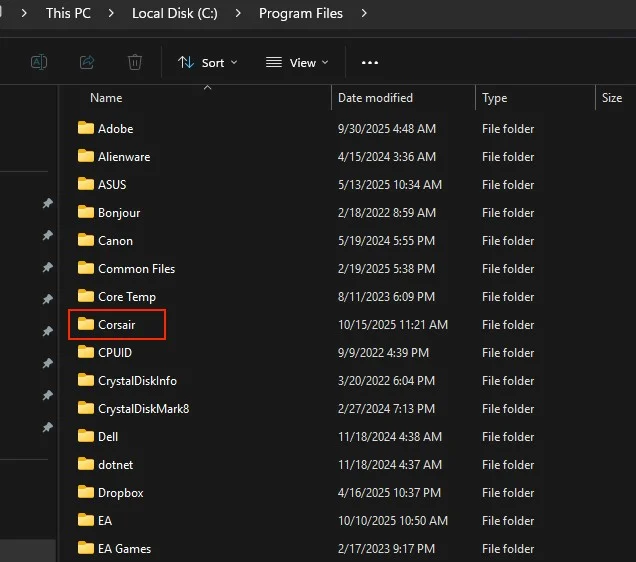Select the ASUS folder icon
Image resolution: width=636 pixels, height=562 pixels.
click(86, 184)
